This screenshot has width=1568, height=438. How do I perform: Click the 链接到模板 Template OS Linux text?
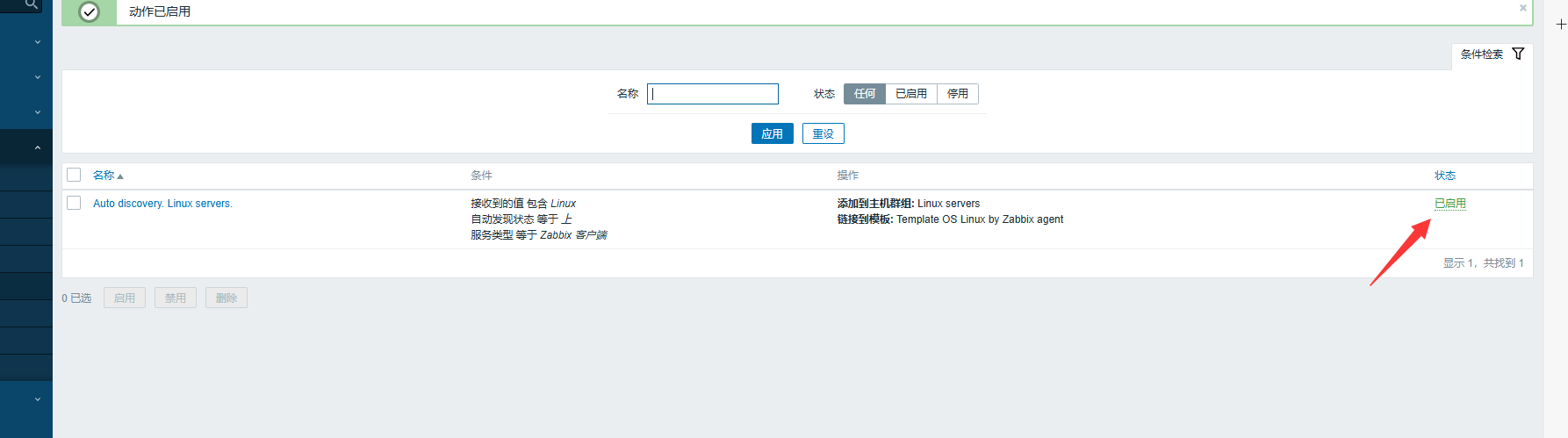pos(950,219)
